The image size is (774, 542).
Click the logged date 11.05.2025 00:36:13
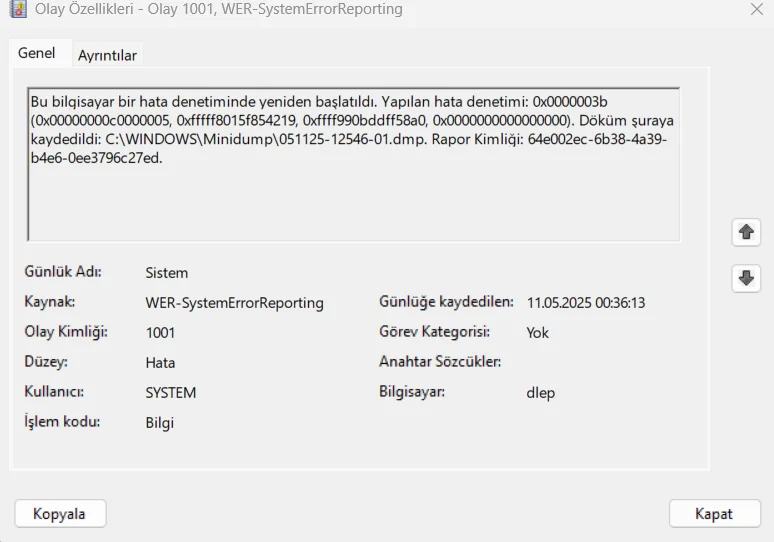[585, 303]
